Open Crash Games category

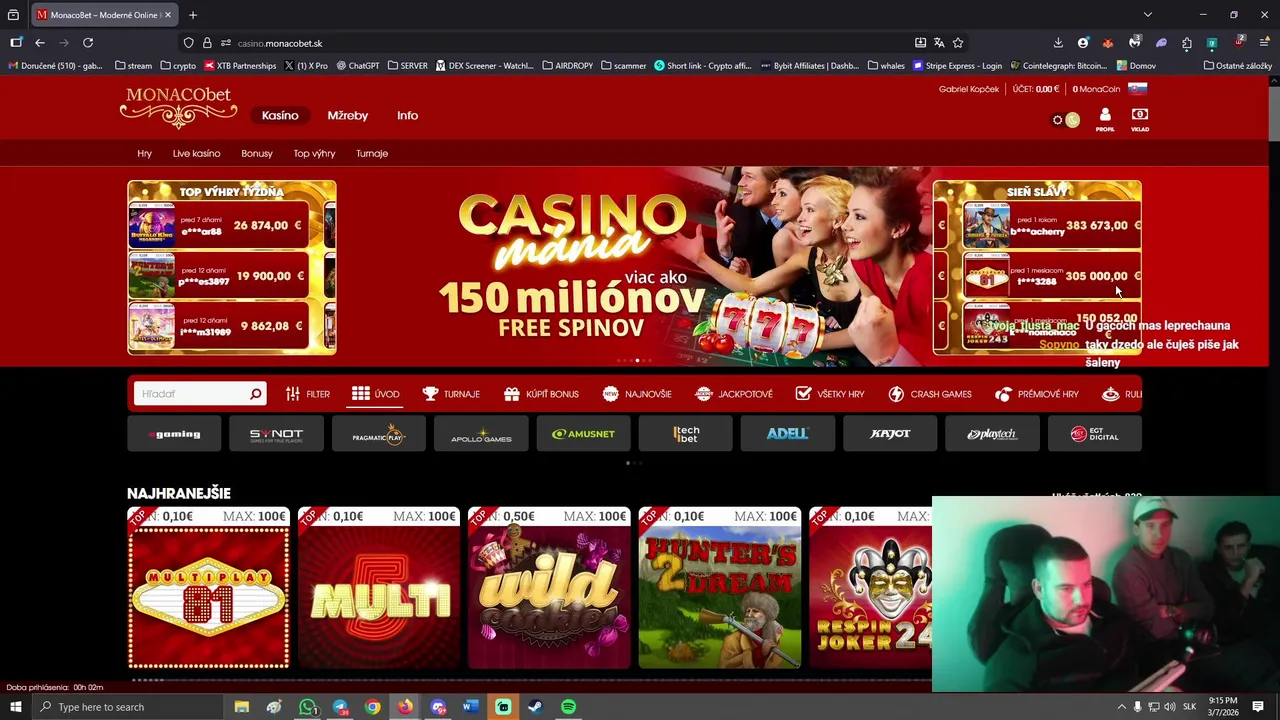(x=930, y=394)
